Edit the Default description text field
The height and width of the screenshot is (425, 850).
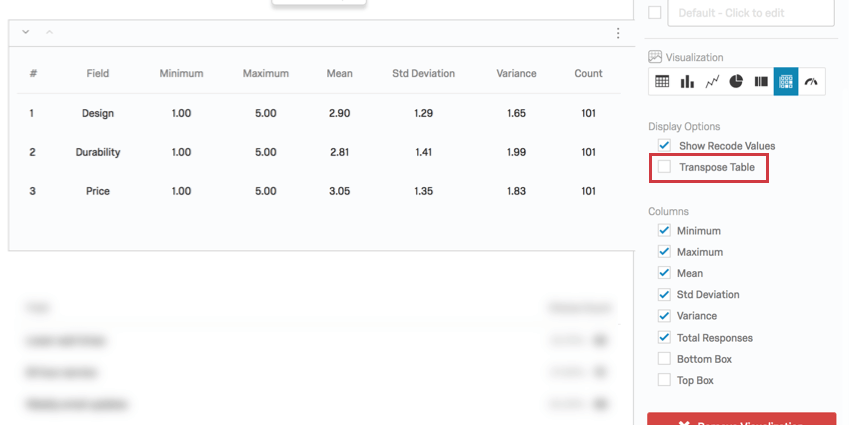point(751,12)
